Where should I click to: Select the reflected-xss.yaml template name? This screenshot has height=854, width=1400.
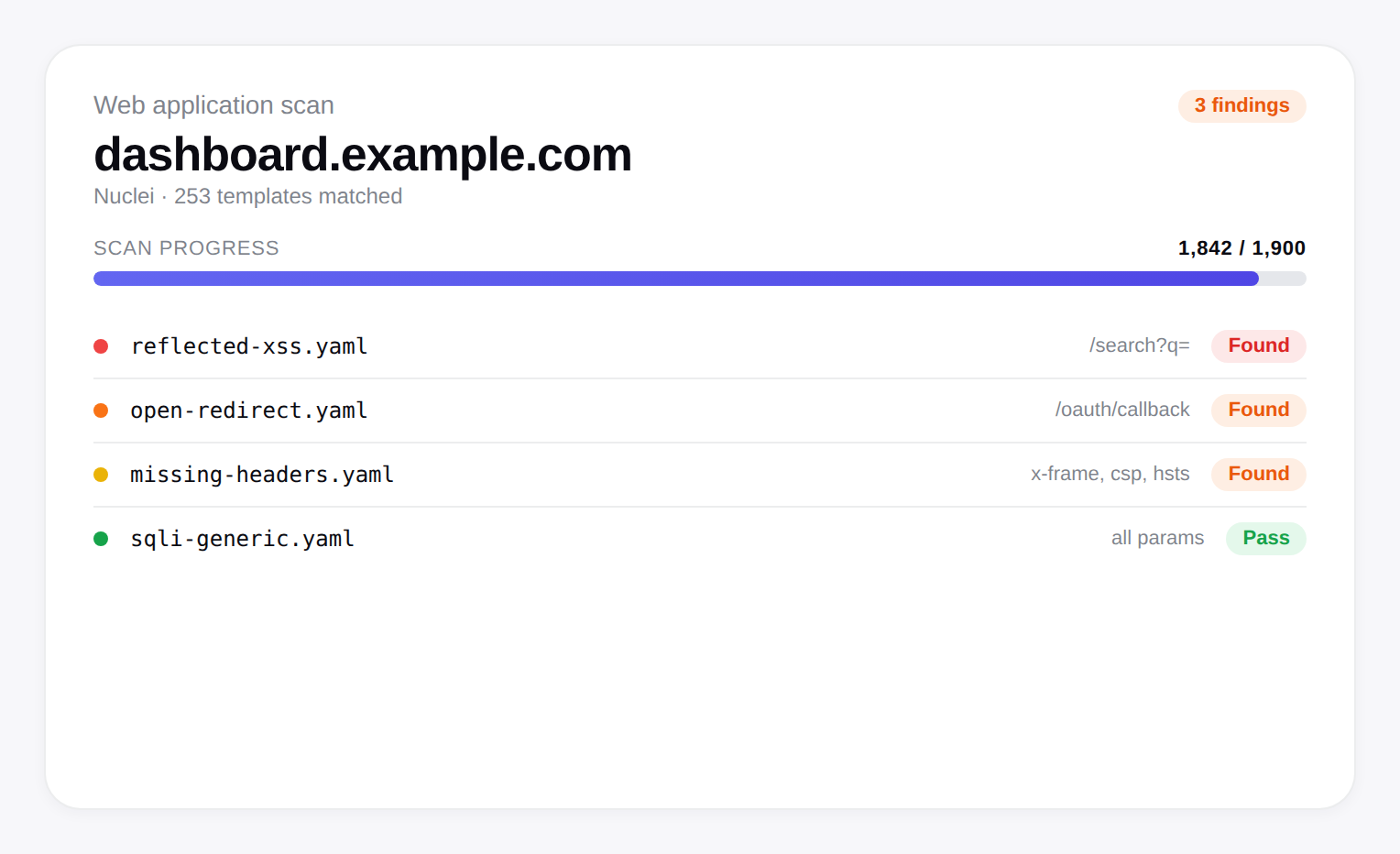click(249, 346)
